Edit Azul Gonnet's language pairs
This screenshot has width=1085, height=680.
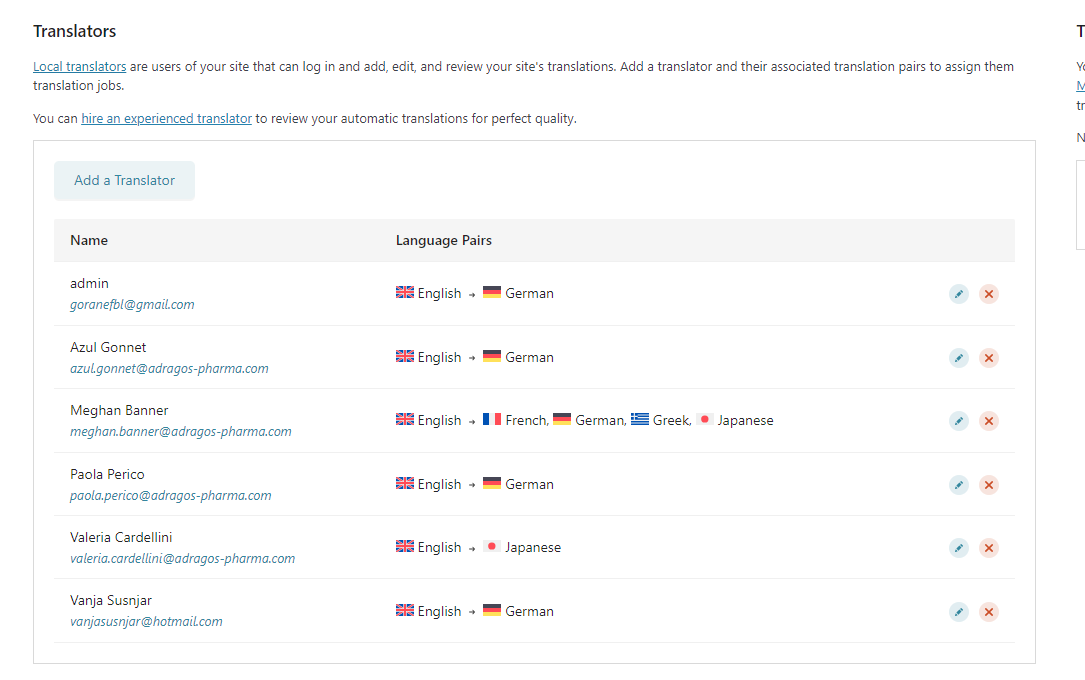(x=959, y=357)
